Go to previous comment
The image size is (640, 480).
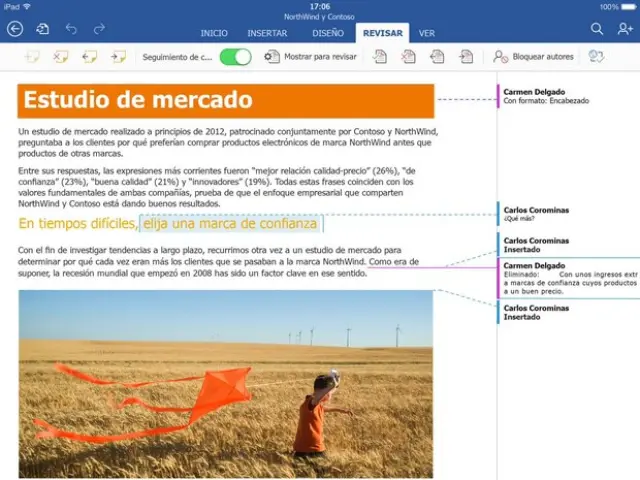pyautogui.click(x=90, y=57)
